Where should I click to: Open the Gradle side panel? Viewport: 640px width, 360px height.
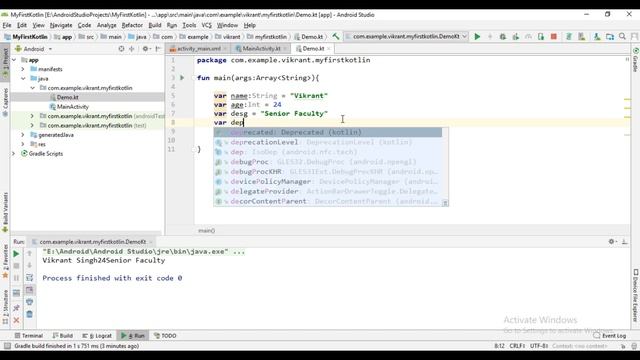[x=635, y=60]
